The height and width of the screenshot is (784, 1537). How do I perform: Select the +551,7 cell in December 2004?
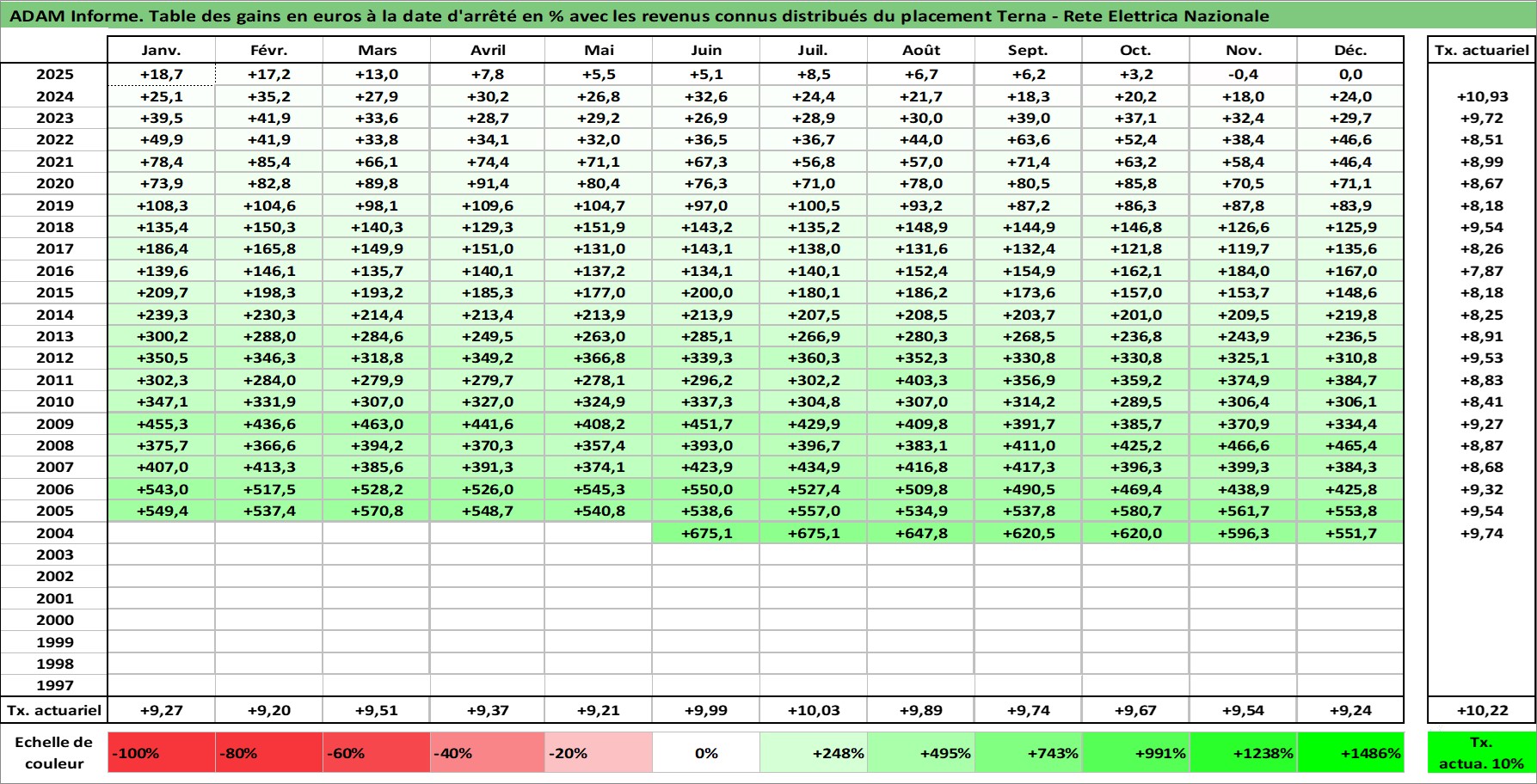(x=1350, y=533)
